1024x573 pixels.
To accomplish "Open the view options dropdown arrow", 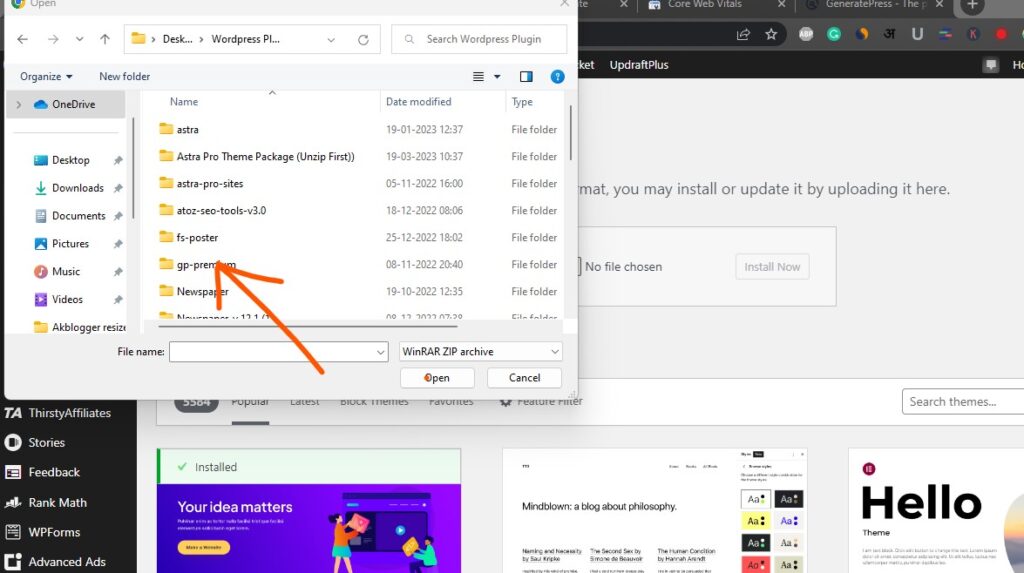I will (497, 76).
